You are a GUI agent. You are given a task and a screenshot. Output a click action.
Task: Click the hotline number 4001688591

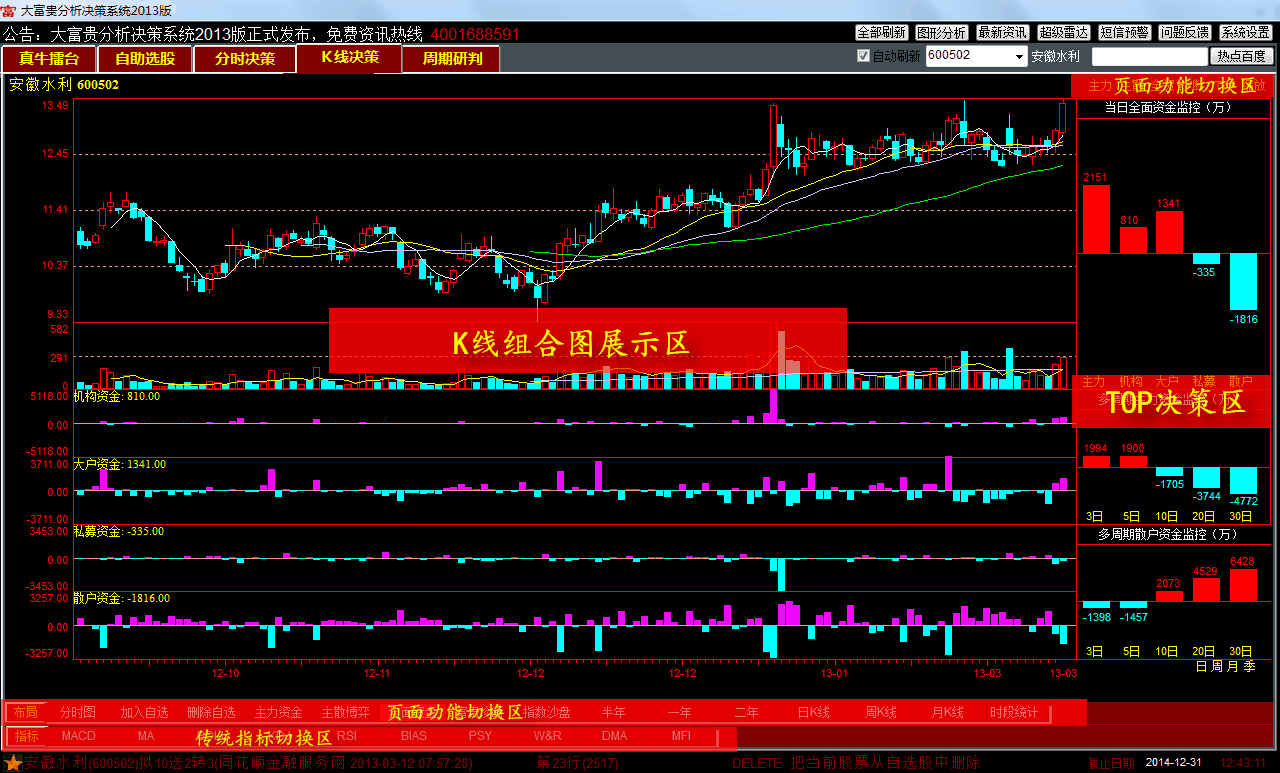476,34
